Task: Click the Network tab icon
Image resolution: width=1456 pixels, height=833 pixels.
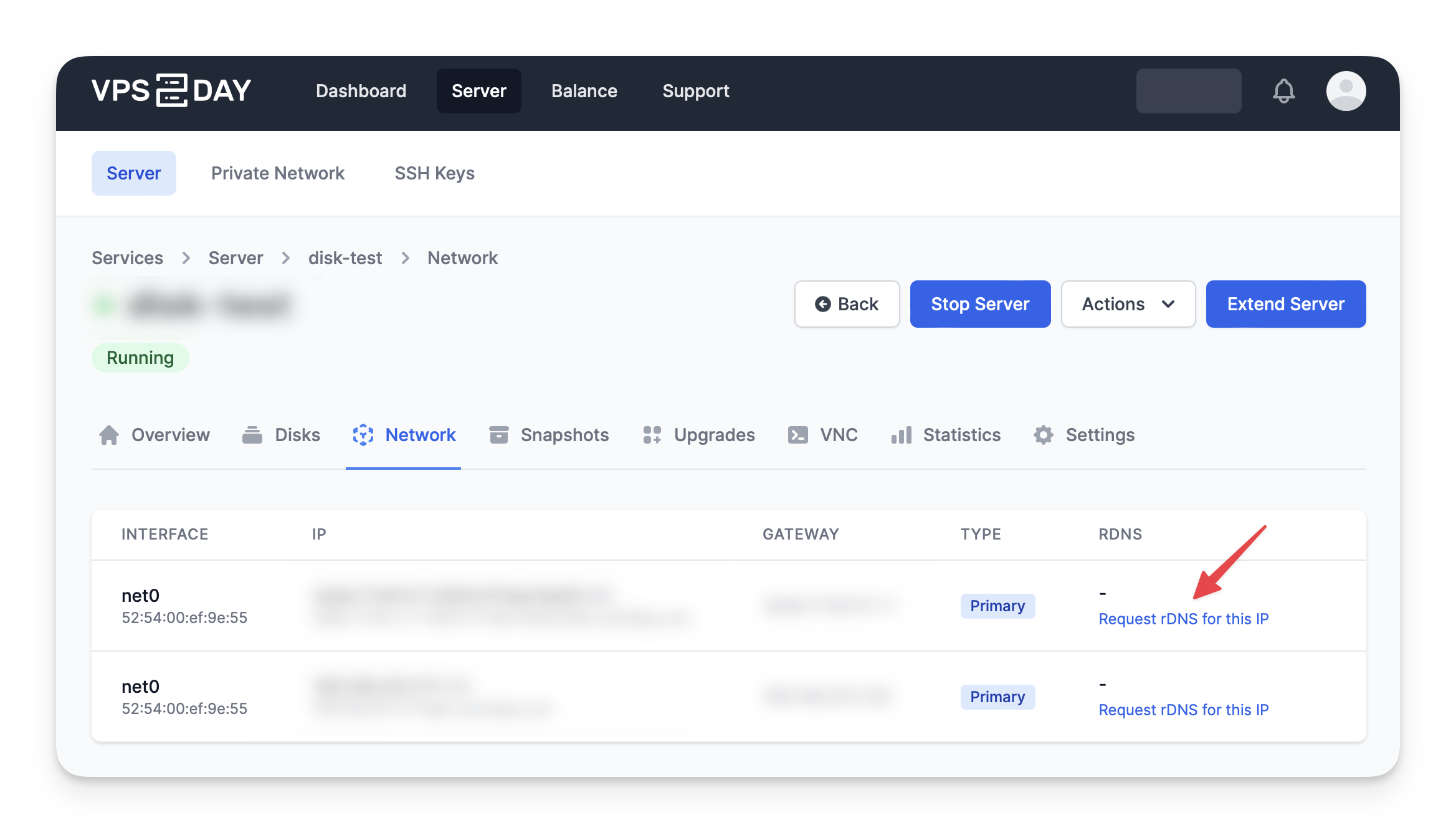Action: pos(363,434)
